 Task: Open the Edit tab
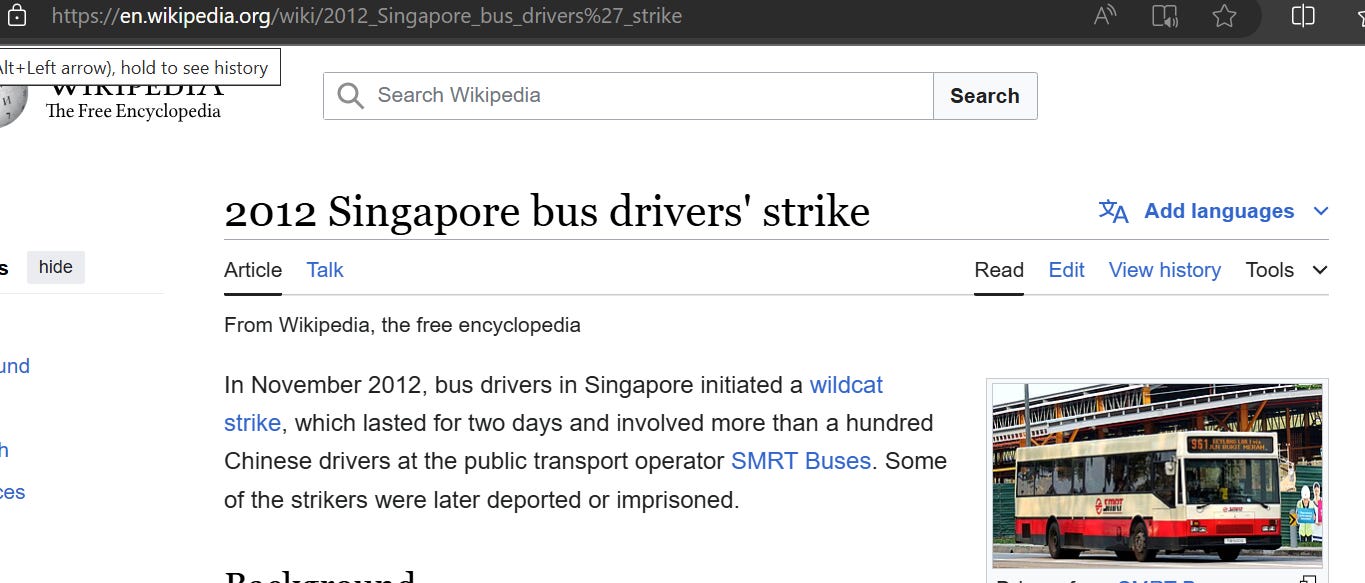click(1066, 270)
